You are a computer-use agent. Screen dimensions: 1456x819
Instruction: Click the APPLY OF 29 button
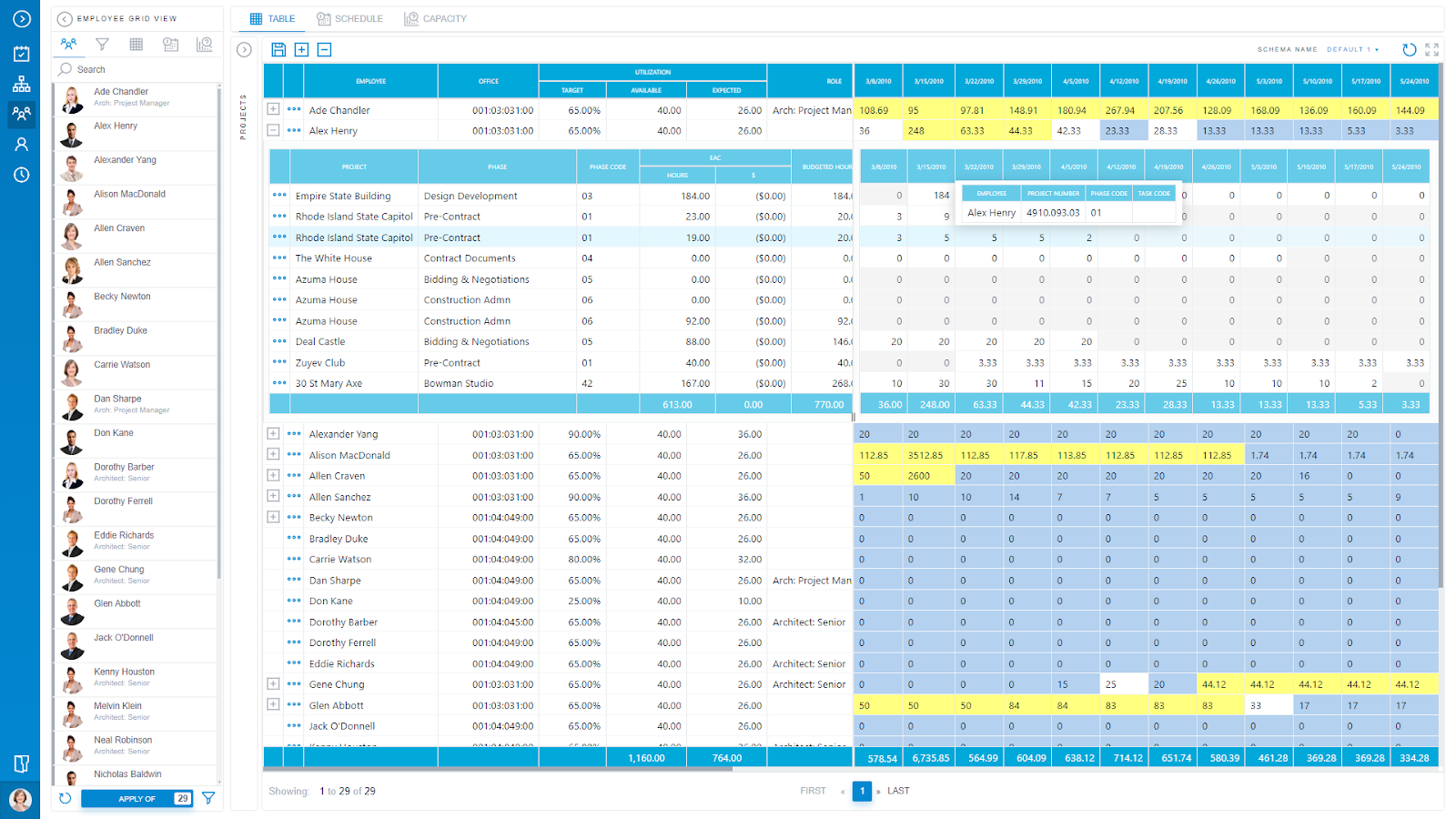pyautogui.click(x=136, y=799)
